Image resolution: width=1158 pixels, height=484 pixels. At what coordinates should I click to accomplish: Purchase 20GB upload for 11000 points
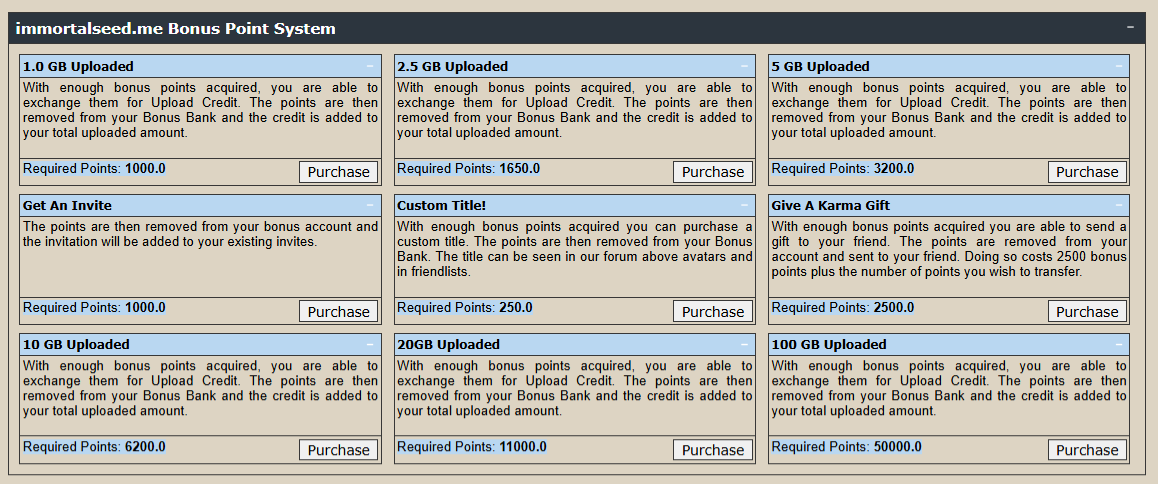(712, 450)
